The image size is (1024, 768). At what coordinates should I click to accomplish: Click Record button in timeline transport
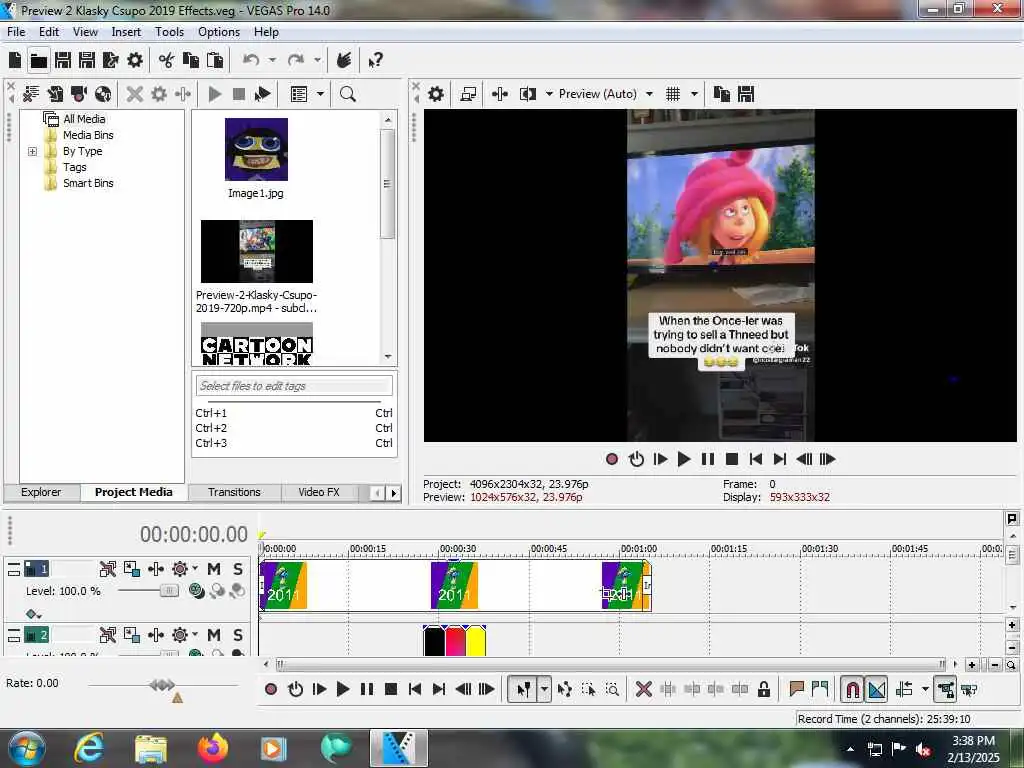271,689
